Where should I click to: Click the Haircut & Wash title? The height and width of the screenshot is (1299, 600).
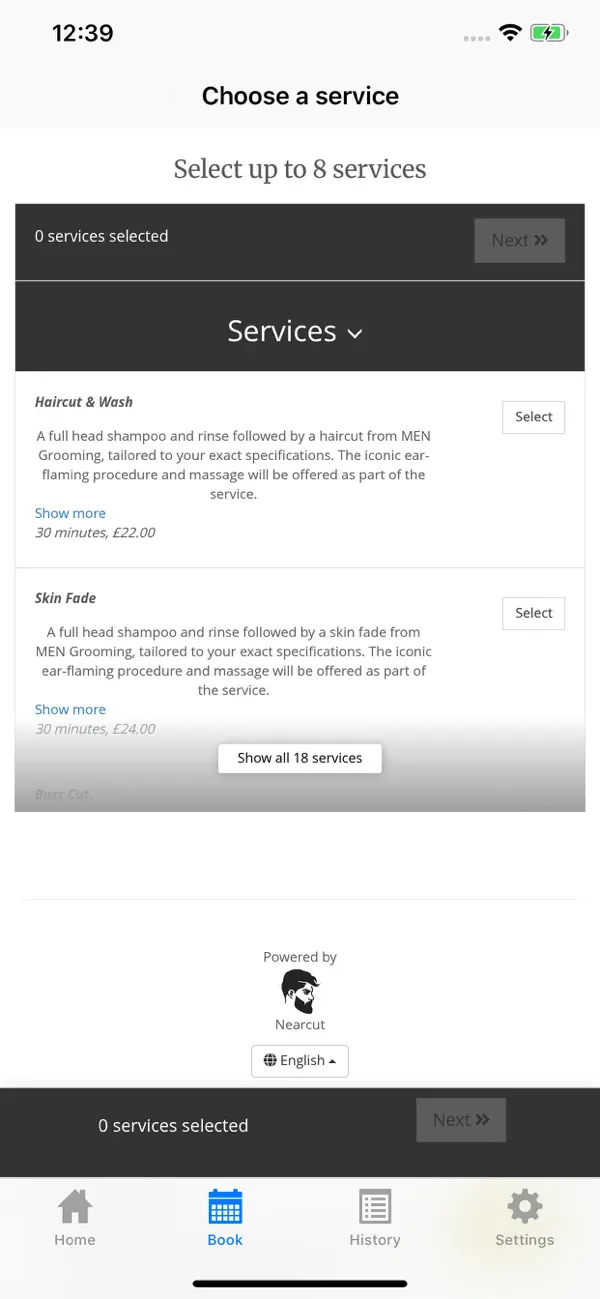tap(84, 402)
